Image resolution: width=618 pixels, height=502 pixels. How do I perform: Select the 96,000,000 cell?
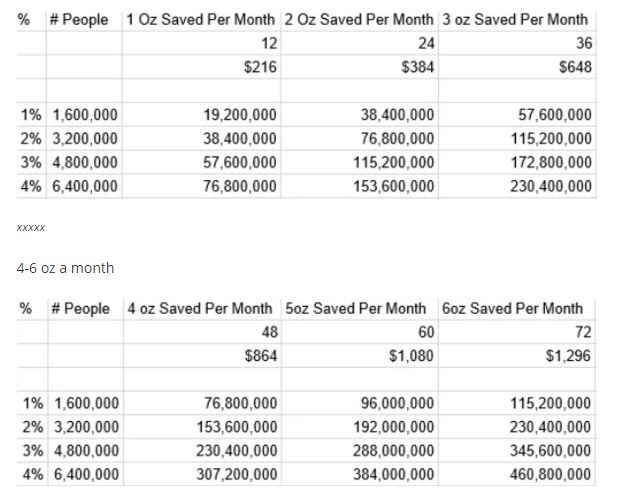(397, 404)
